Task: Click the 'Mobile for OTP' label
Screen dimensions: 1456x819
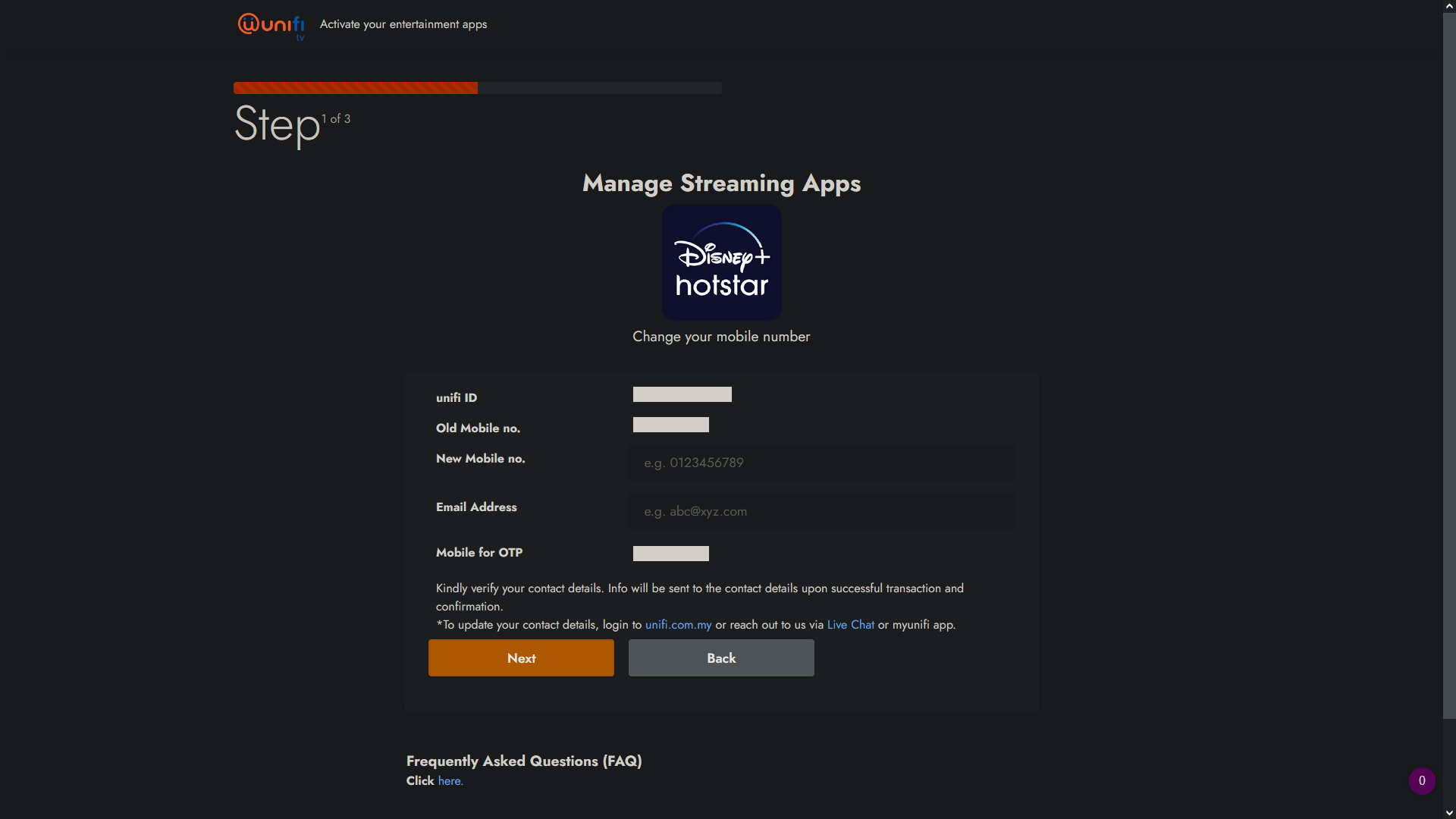Action: tap(479, 553)
